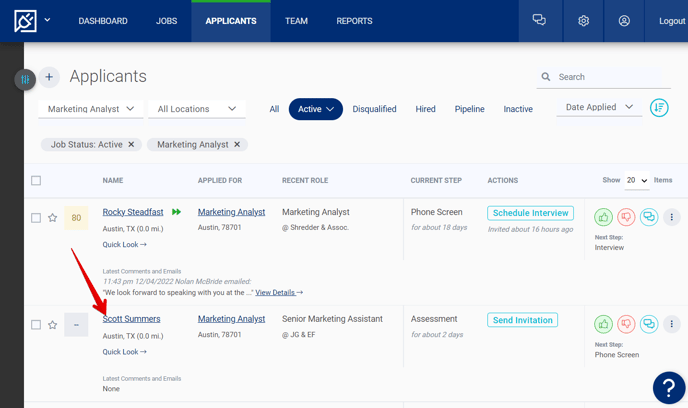The image size is (688, 408).
Task: Toggle the sort order icon
Action: tap(659, 107)
